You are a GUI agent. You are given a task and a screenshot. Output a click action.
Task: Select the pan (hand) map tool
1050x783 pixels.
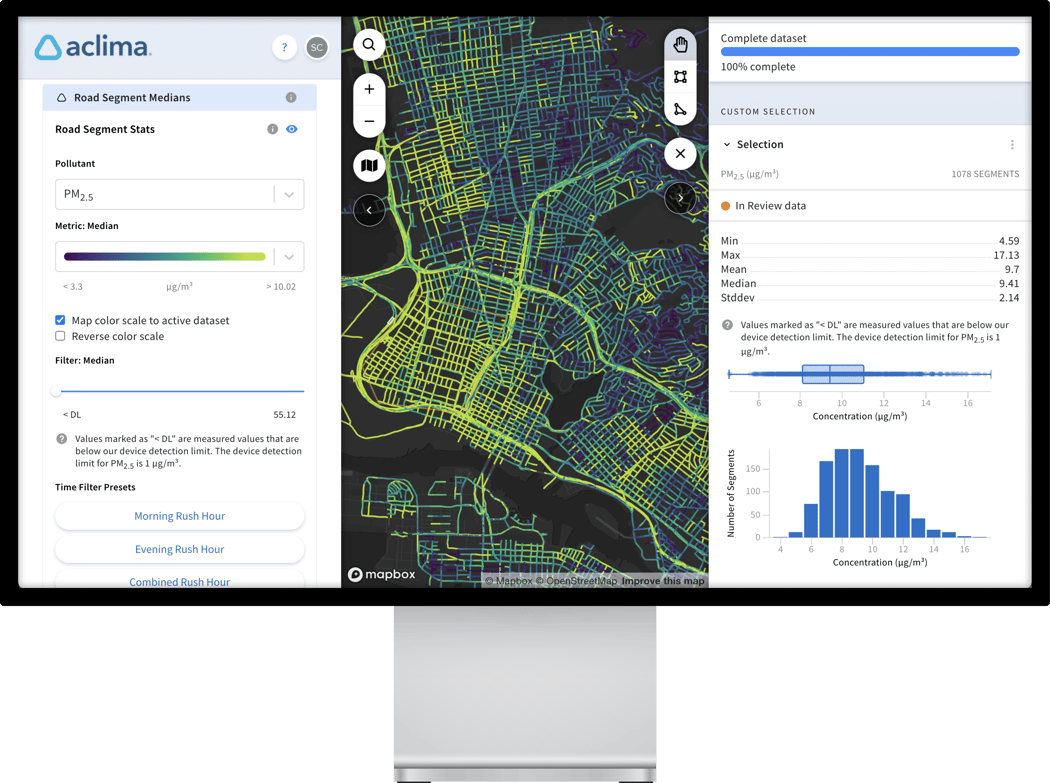(680, 44)
